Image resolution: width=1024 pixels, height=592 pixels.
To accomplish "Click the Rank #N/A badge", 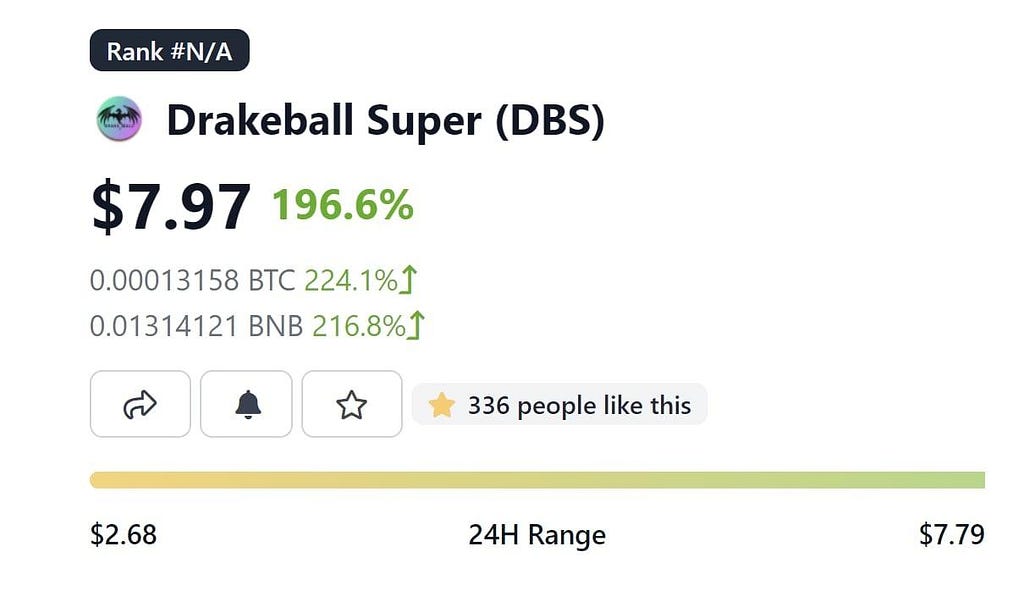I will coord(170,50).
